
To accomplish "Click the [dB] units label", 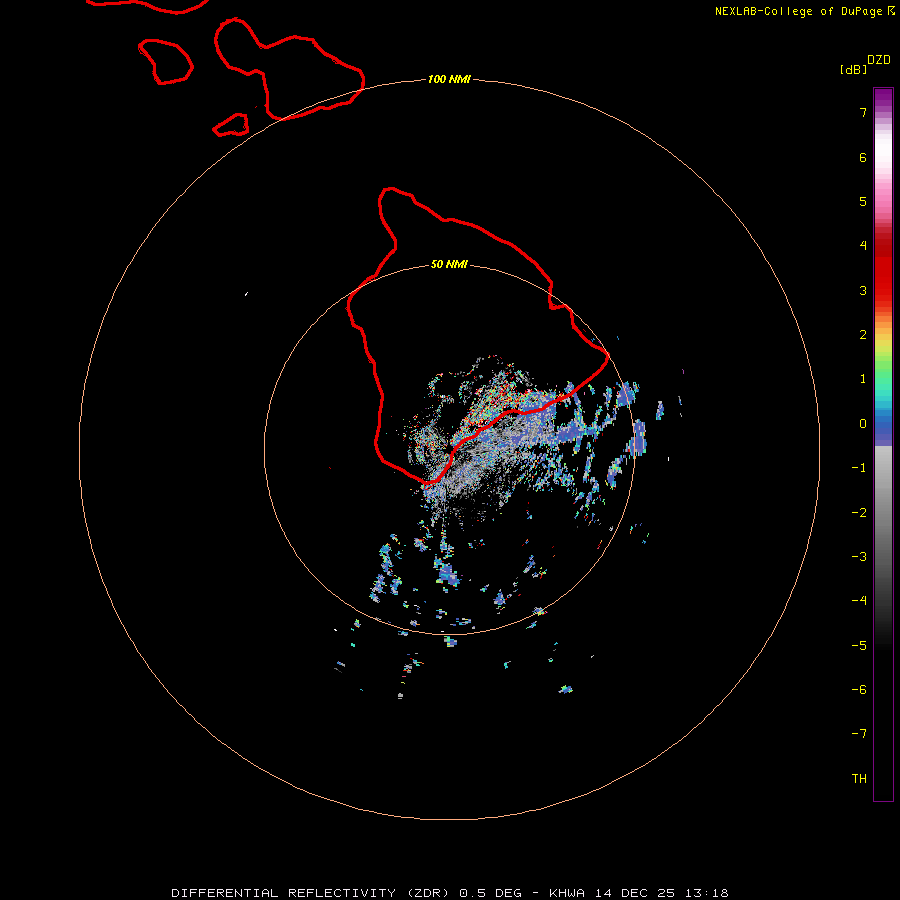I will (853, 69).
